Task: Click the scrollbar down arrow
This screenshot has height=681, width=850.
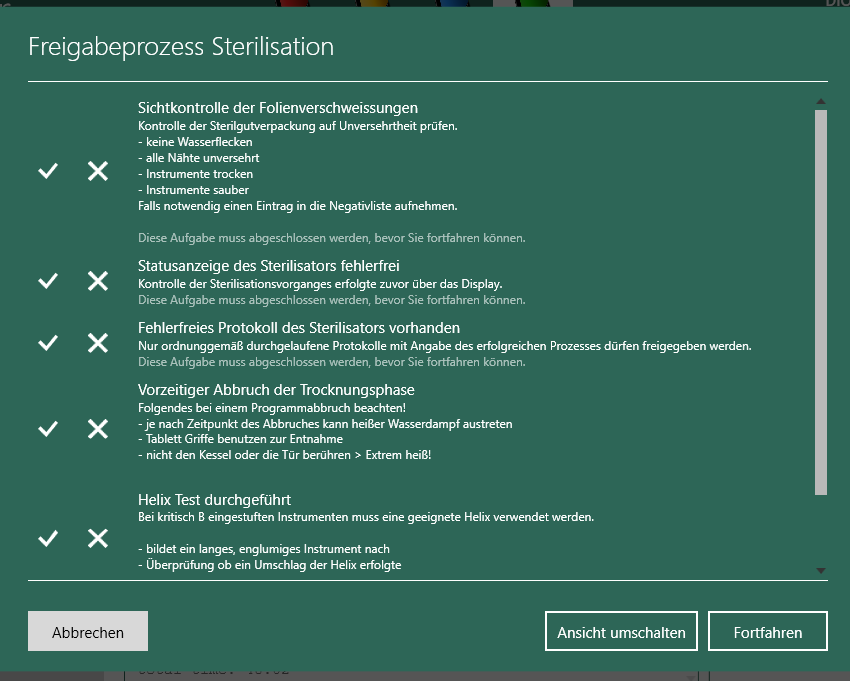Action: (x=821, y=570)
